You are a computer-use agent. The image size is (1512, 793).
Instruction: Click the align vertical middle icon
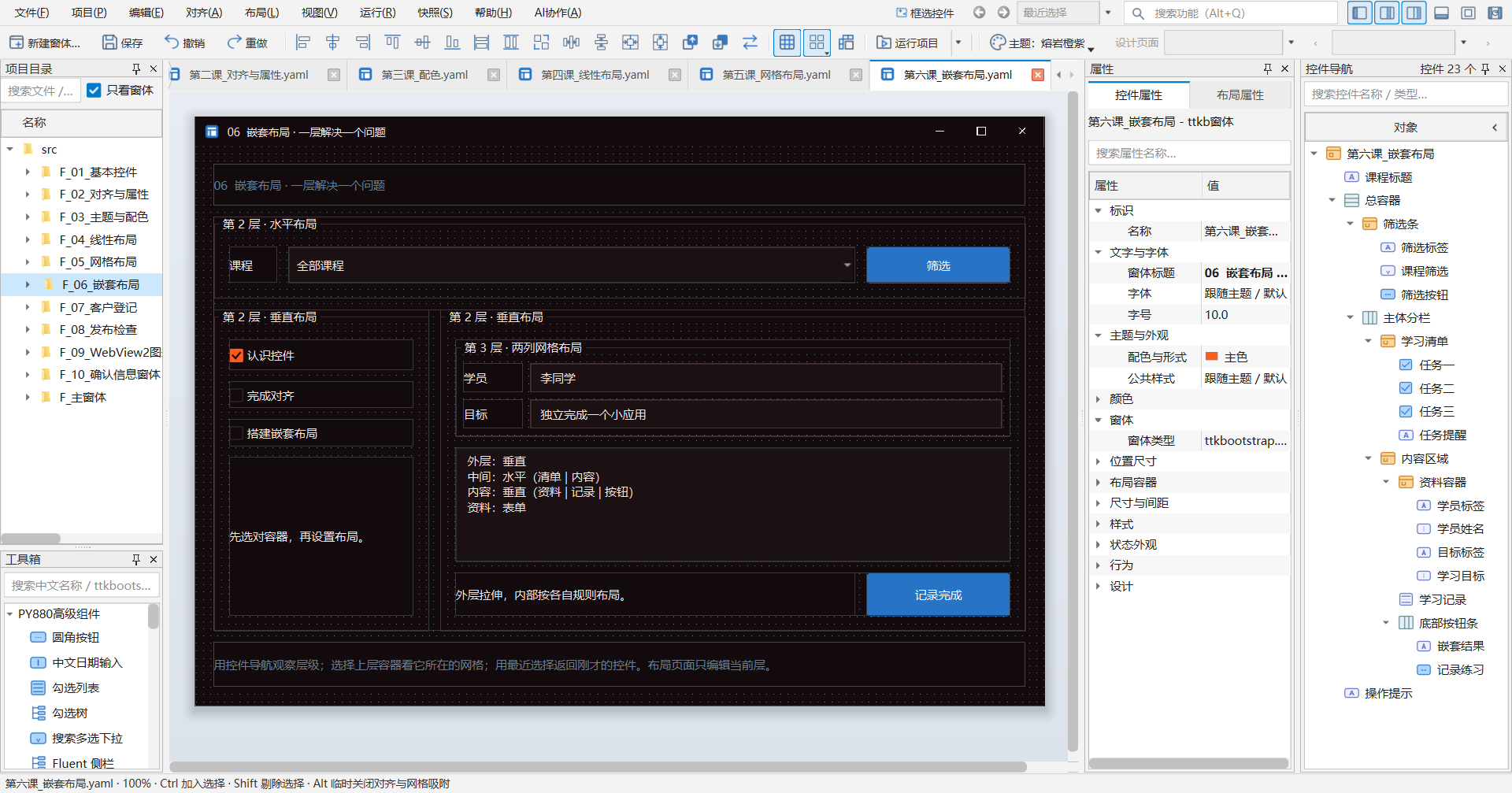click(x=422, y=43)
